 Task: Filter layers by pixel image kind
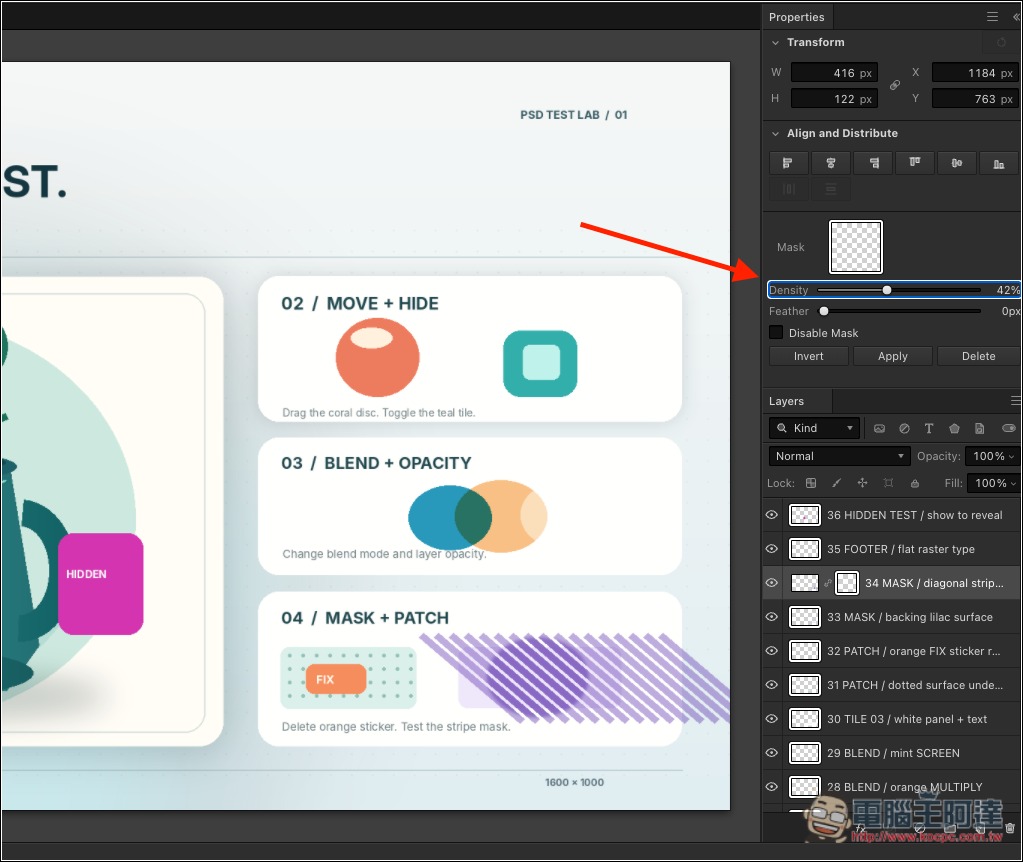point(879,429)
